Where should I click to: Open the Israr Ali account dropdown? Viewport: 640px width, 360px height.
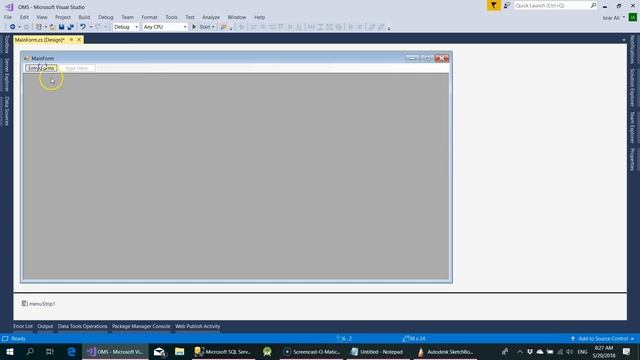pos(613,18)
